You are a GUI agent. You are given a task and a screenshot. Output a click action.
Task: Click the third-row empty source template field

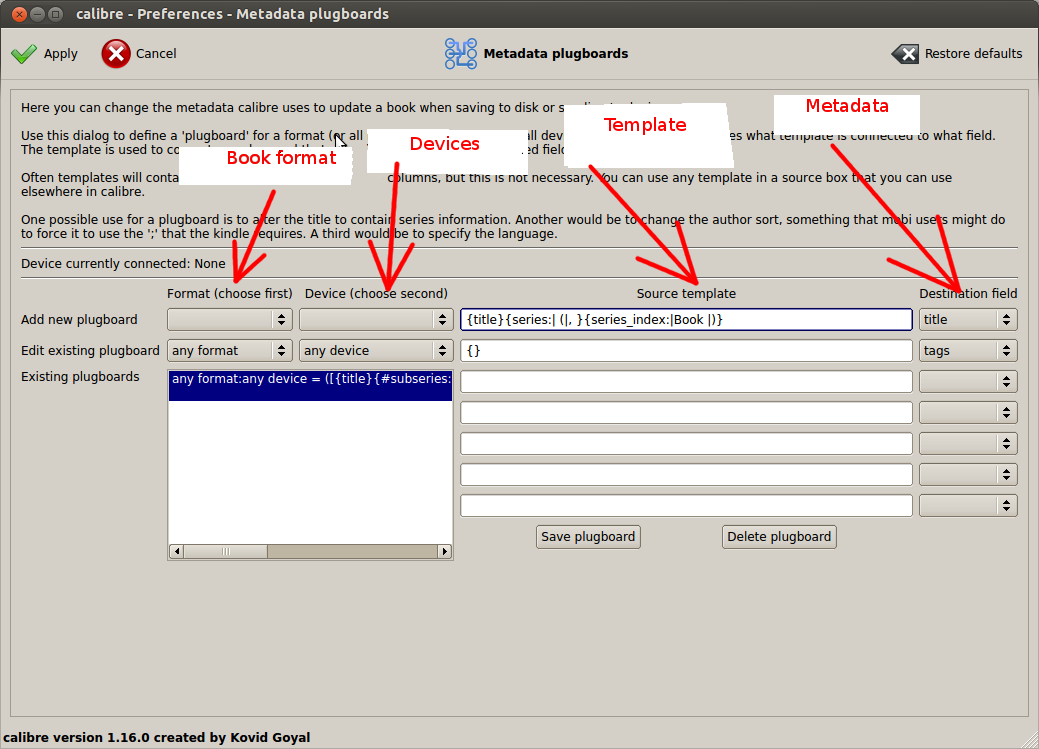686,382
